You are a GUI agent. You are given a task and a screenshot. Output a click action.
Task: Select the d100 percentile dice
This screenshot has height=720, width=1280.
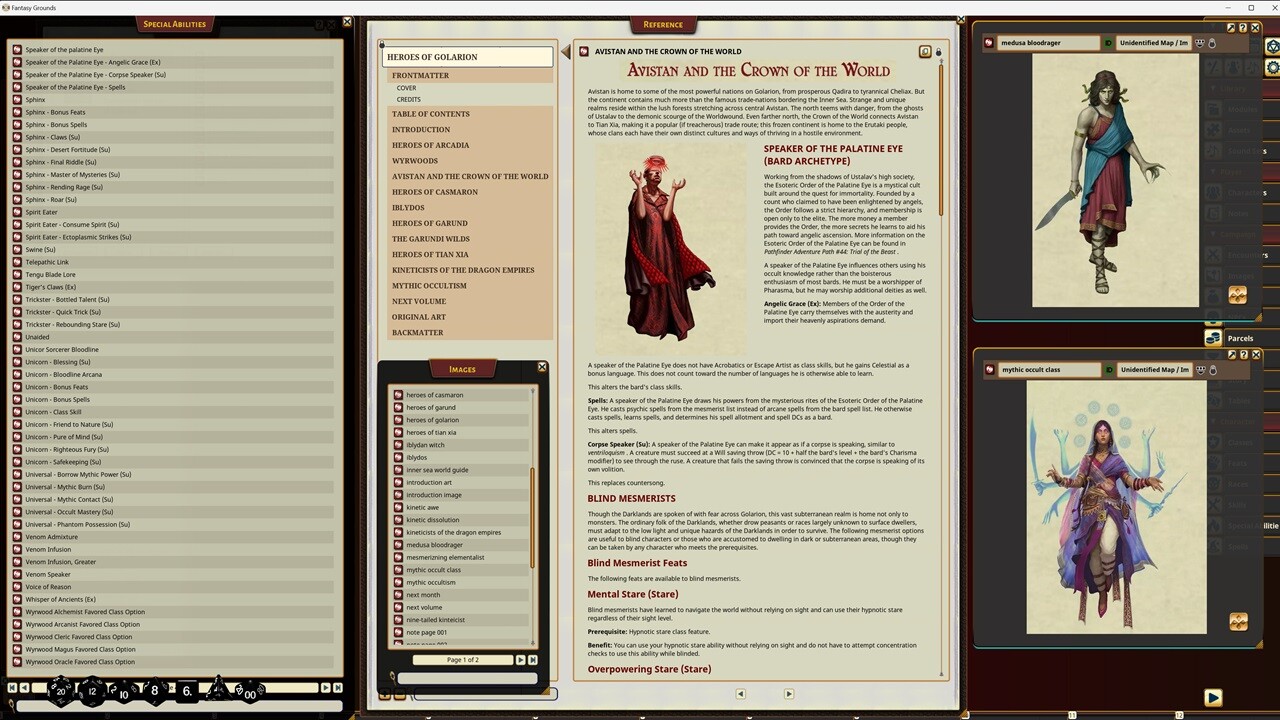249,692
